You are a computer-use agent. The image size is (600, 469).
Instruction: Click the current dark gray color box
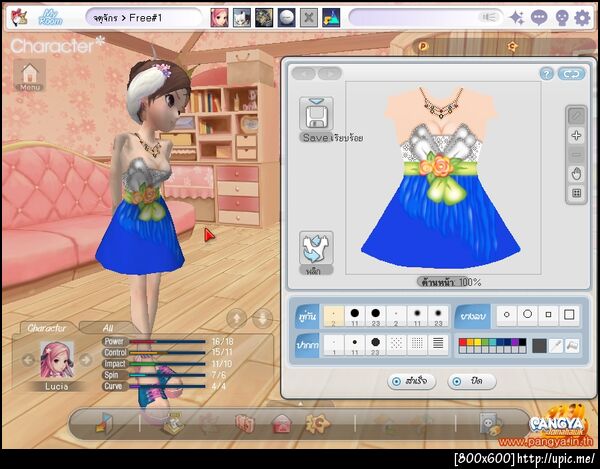point(539,346)
